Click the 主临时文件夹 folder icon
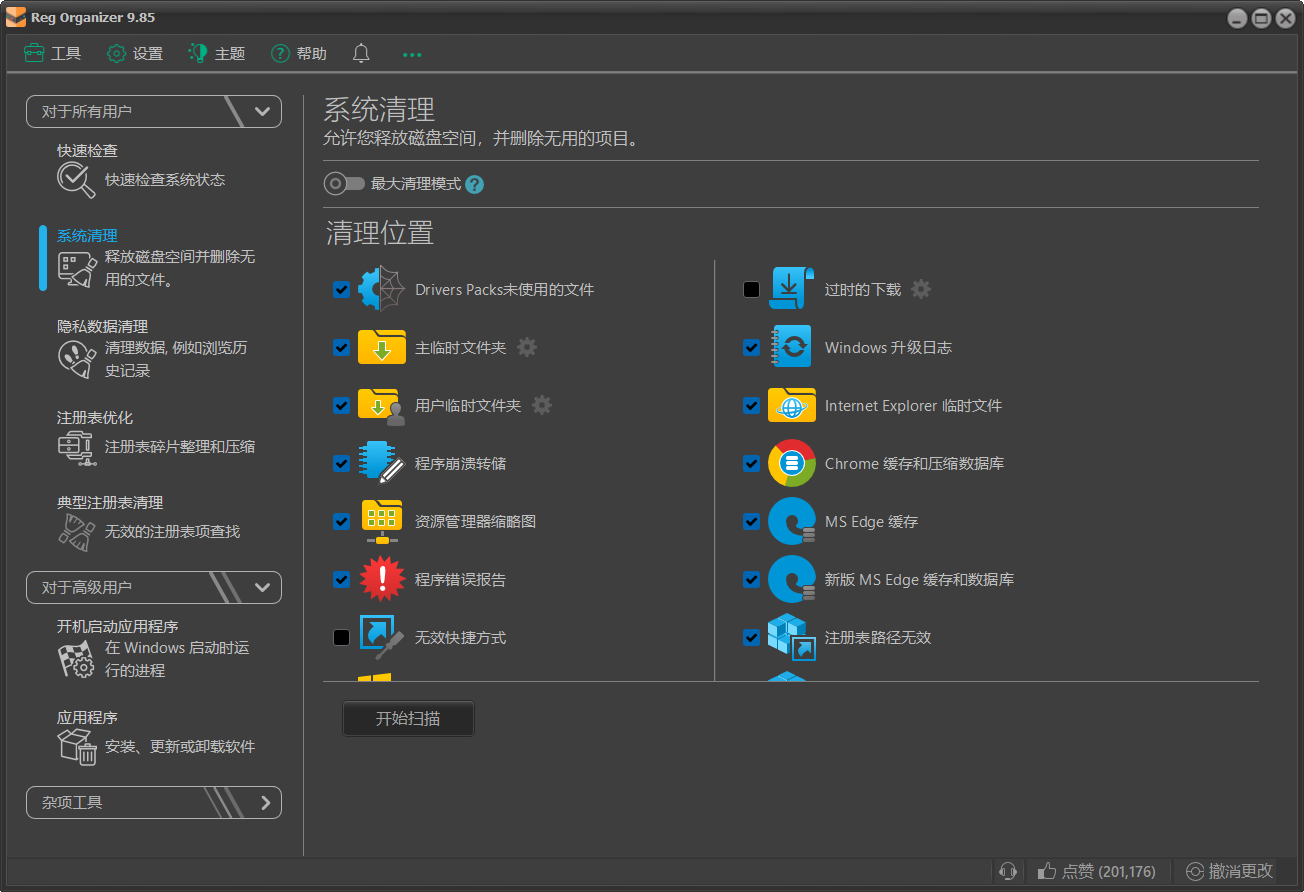Screen dimensions: 1304x892 pyautogui.click(x=381, y=348)
